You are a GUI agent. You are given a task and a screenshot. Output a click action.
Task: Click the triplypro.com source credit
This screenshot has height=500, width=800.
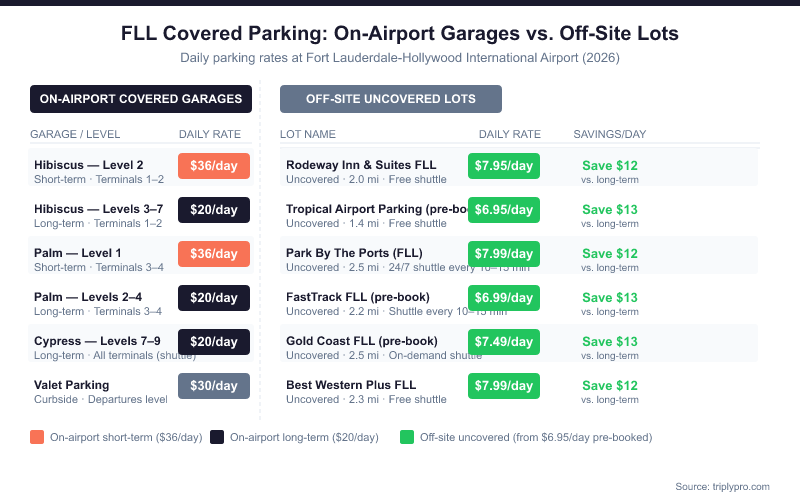(x=722, y=486)
